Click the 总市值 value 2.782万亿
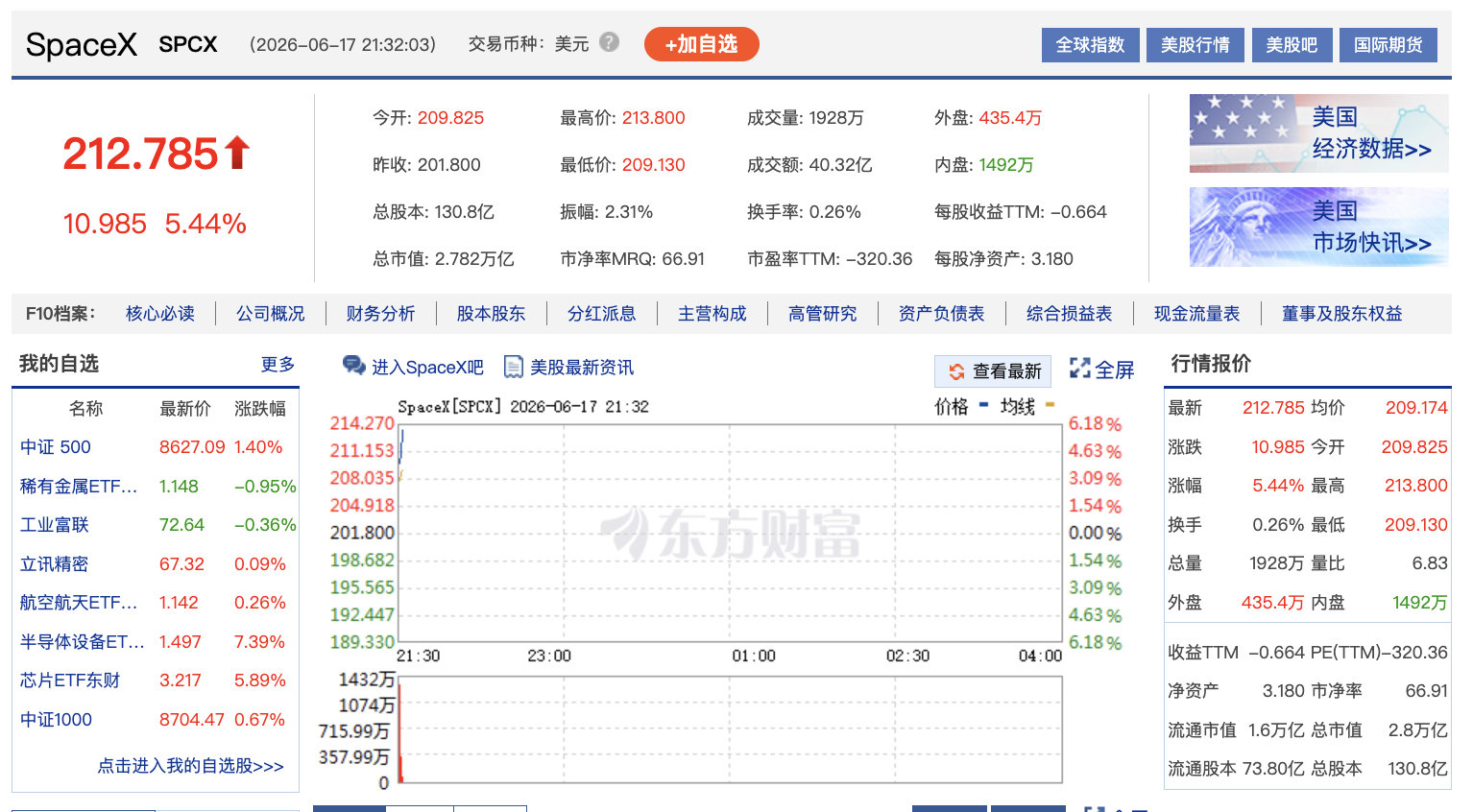 click(x=474, y=259)
